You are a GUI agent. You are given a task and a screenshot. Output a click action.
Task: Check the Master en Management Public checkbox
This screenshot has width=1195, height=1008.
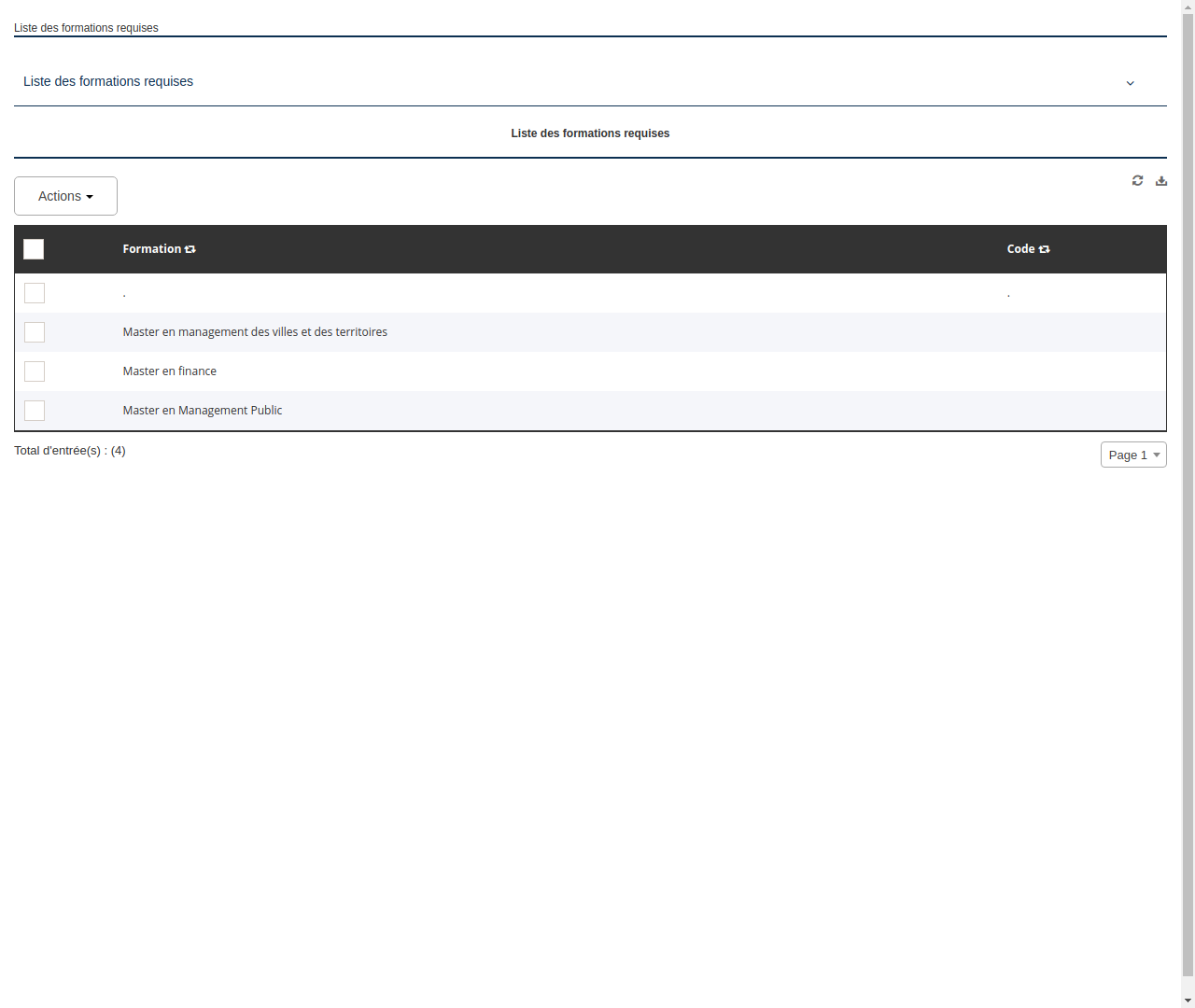35,411
